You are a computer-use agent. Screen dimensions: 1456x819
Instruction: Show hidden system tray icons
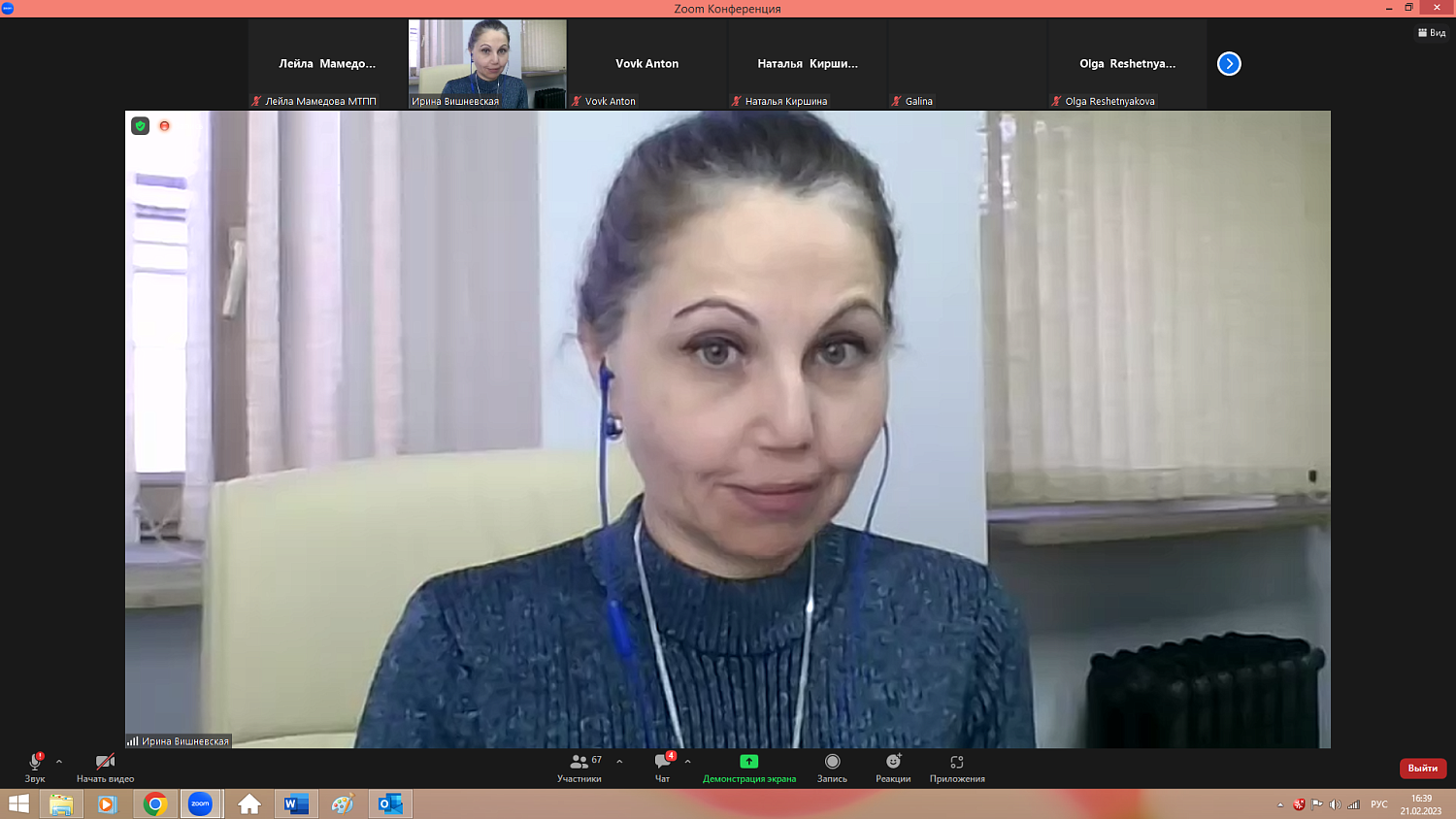pyautogui.click(x=1280, y=804)
